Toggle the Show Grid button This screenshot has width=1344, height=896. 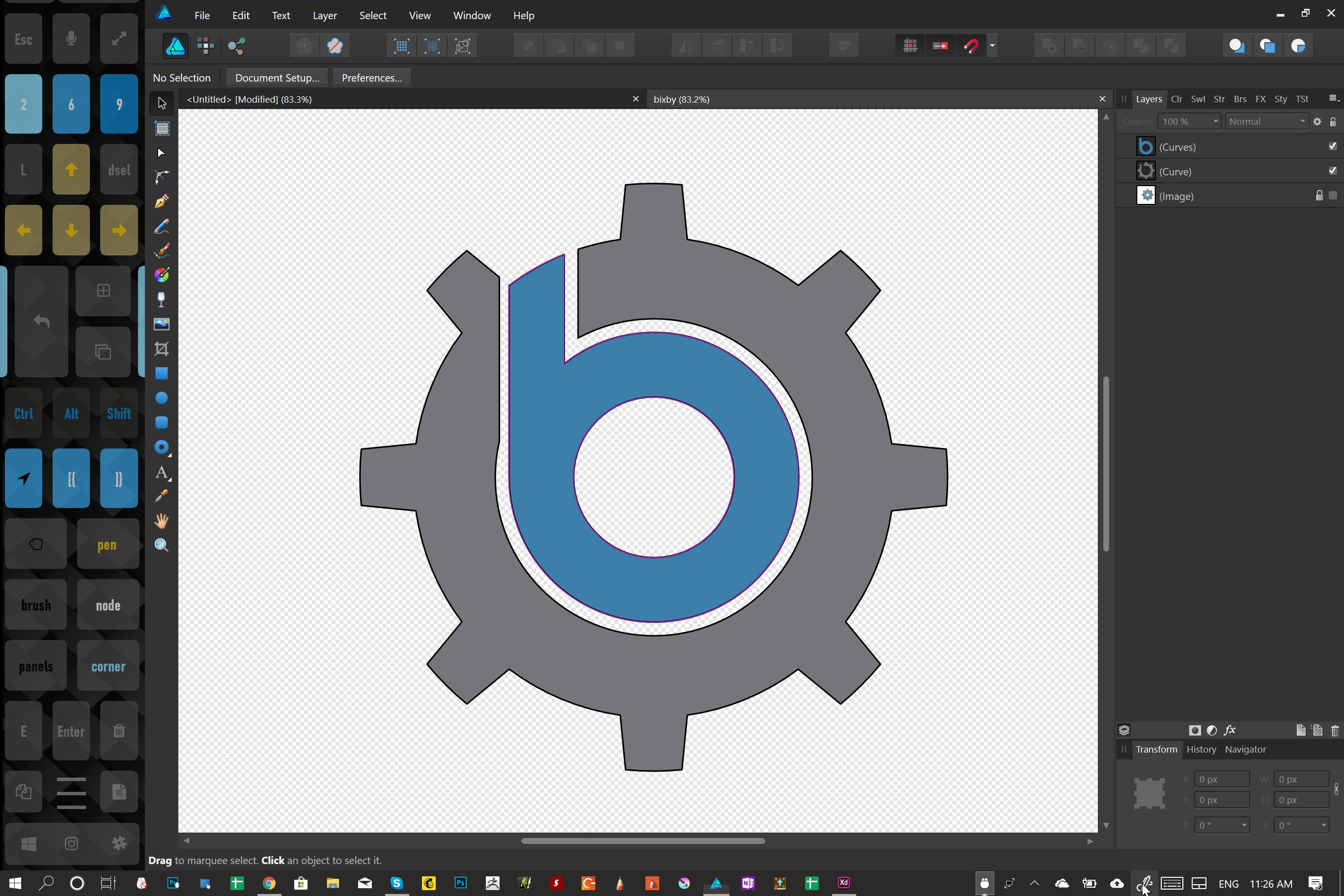(x=910, y=46)
